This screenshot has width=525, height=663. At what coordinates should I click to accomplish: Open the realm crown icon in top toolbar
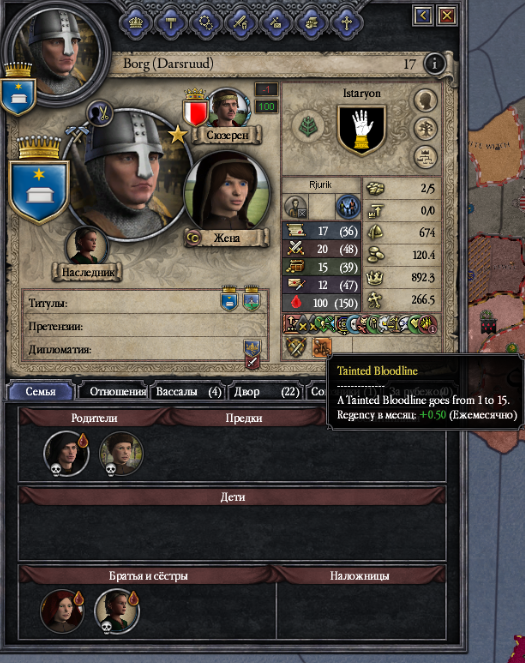coord(135,22)
